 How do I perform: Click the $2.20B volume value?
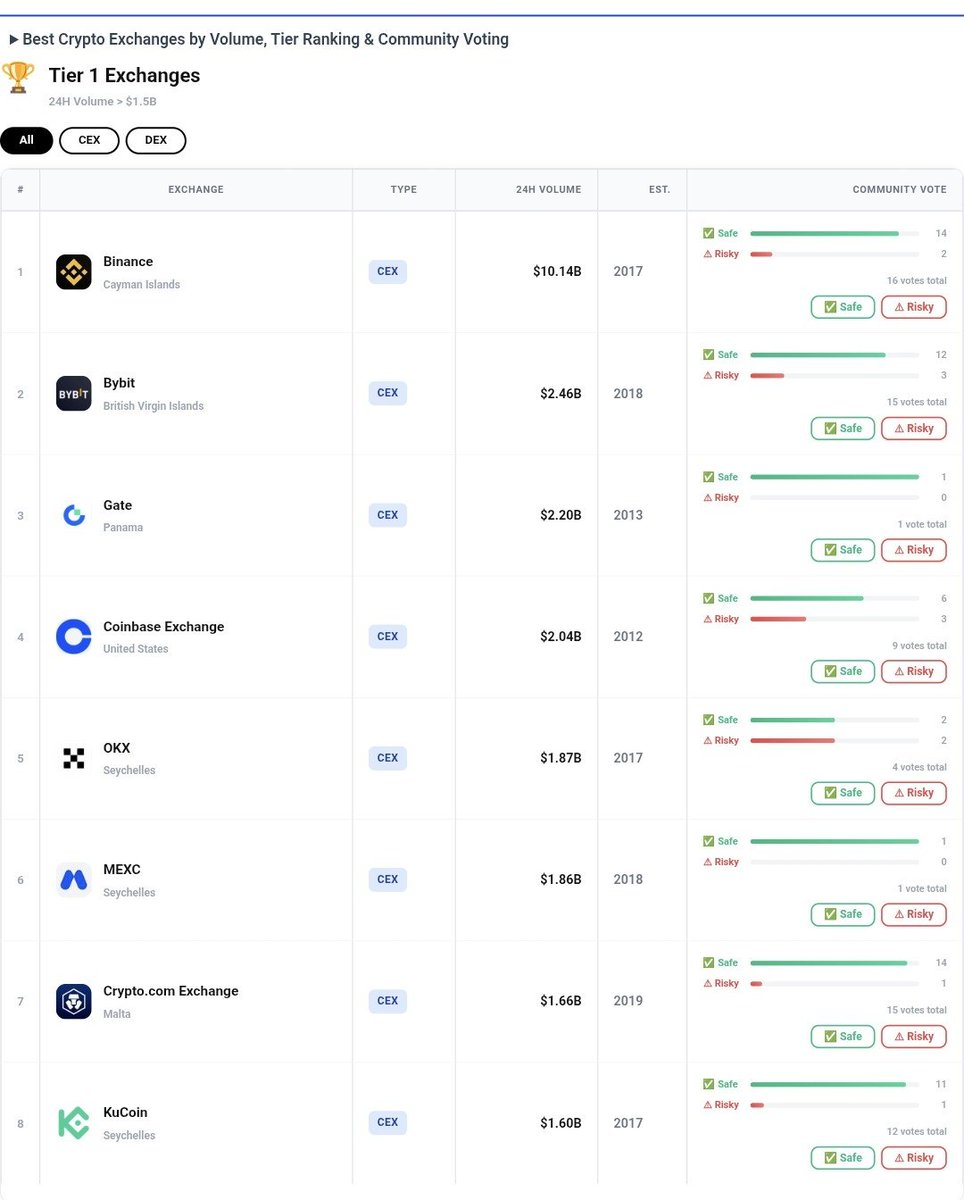[561, 515]
